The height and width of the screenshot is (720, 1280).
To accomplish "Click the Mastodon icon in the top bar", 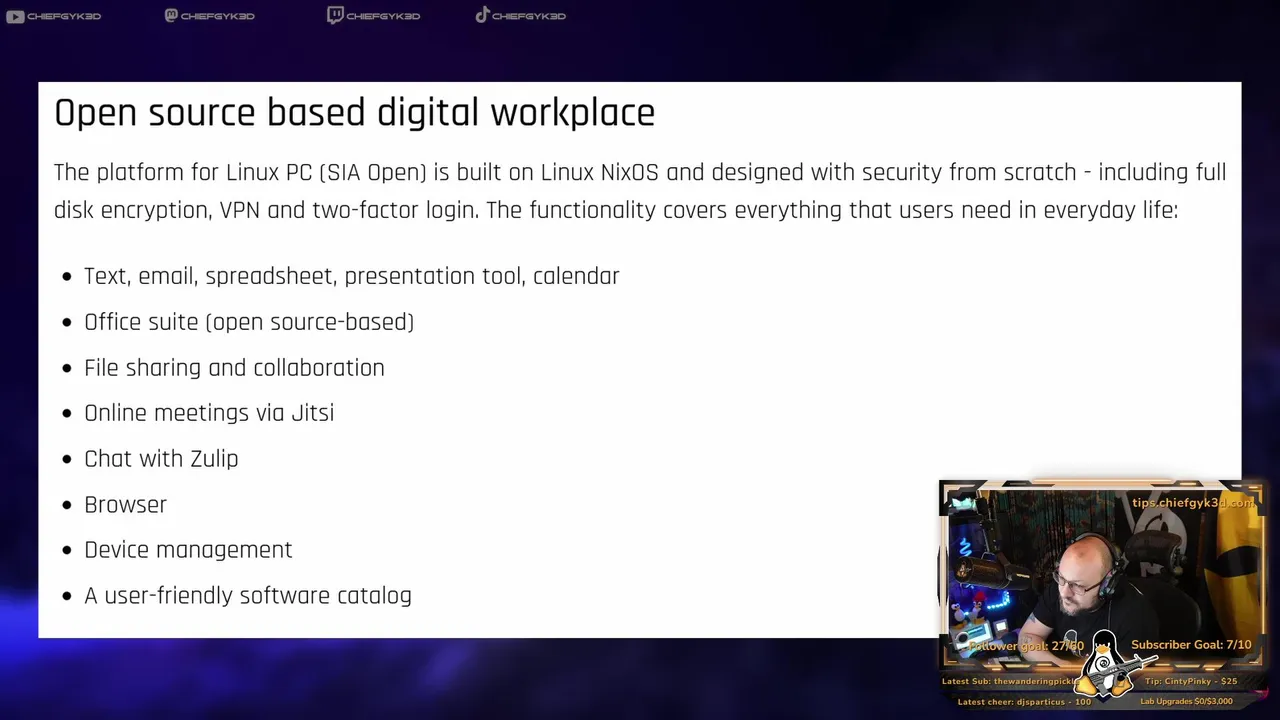I will [x=171, y=16].
